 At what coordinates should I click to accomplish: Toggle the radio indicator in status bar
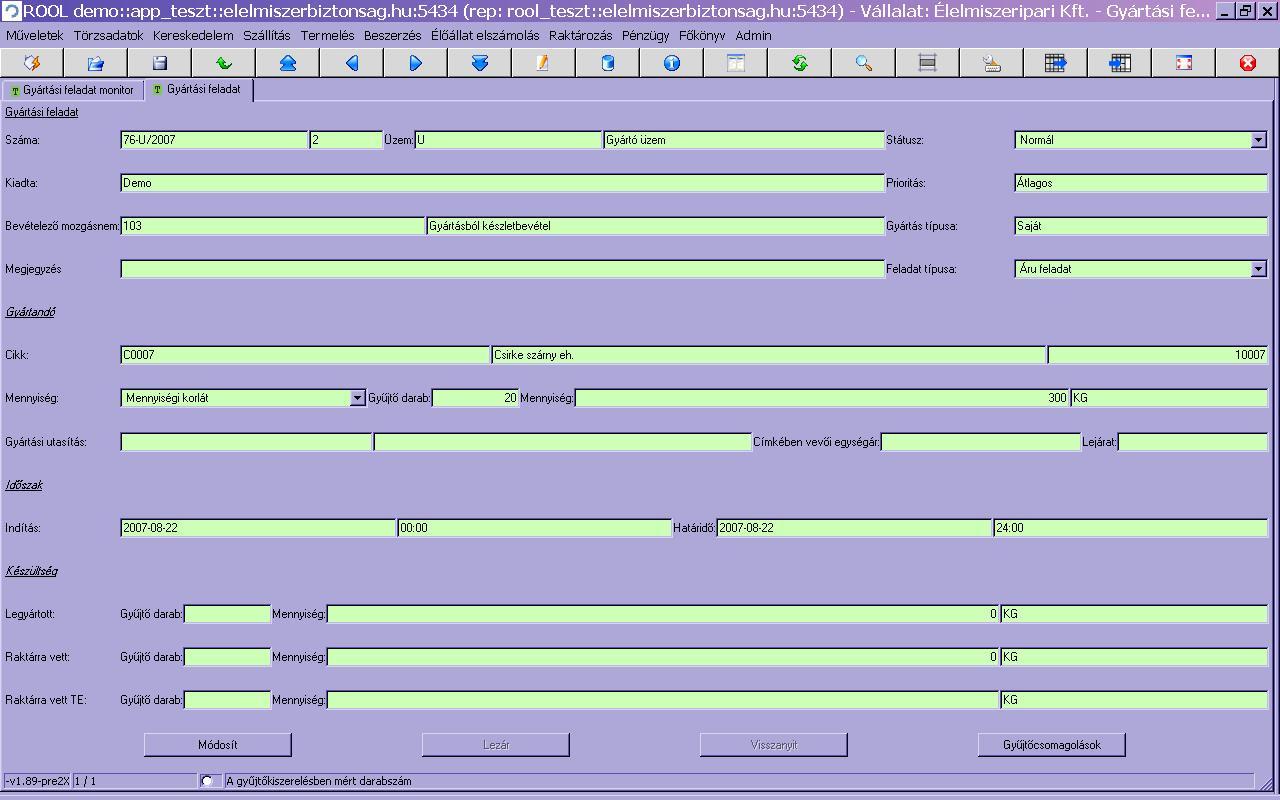207,781
